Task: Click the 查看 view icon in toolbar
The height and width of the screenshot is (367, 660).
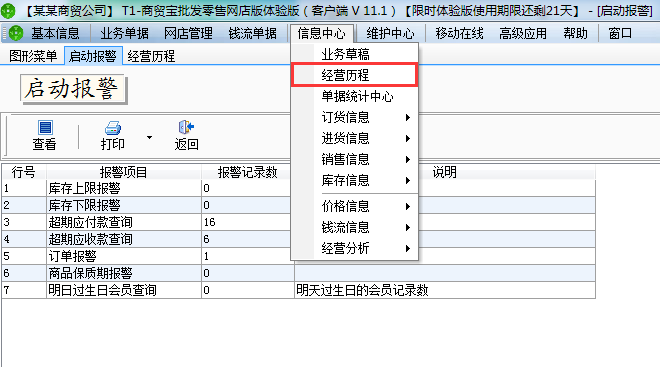Action: coord(45,127)
